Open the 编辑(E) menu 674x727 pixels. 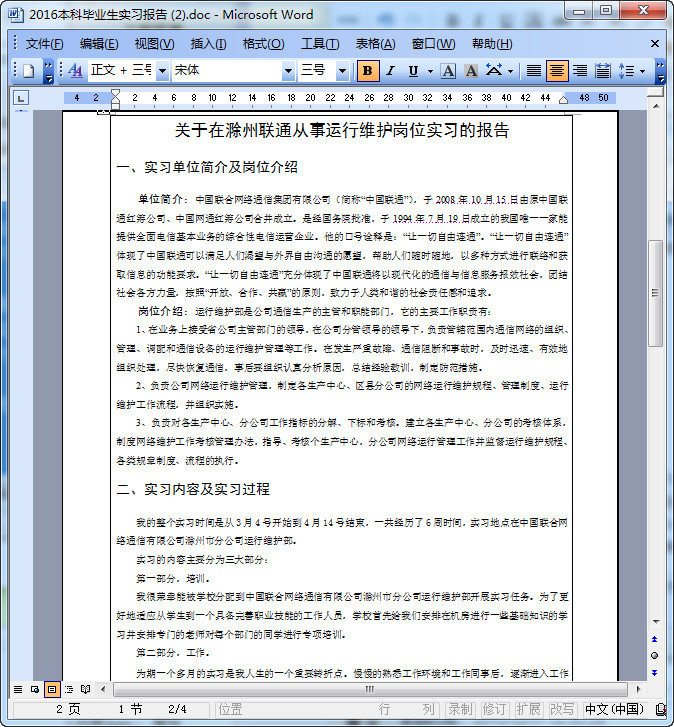click(99, 44)
